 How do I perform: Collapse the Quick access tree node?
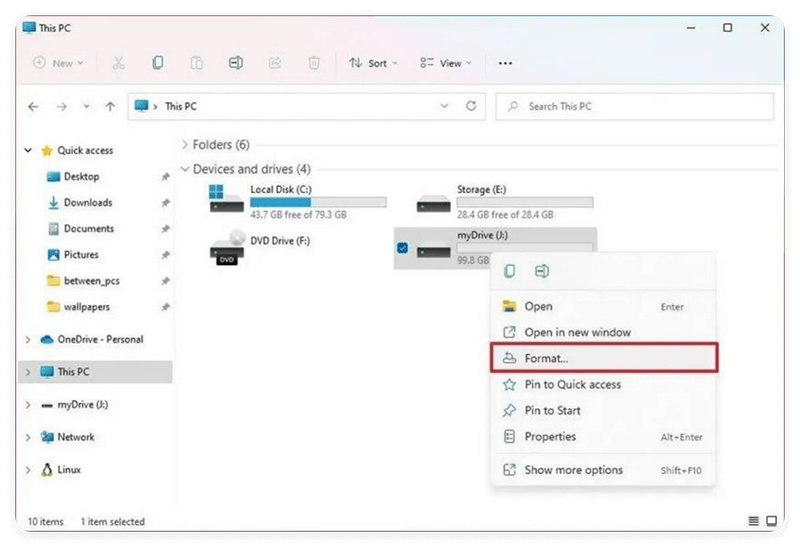pos(28,150)
